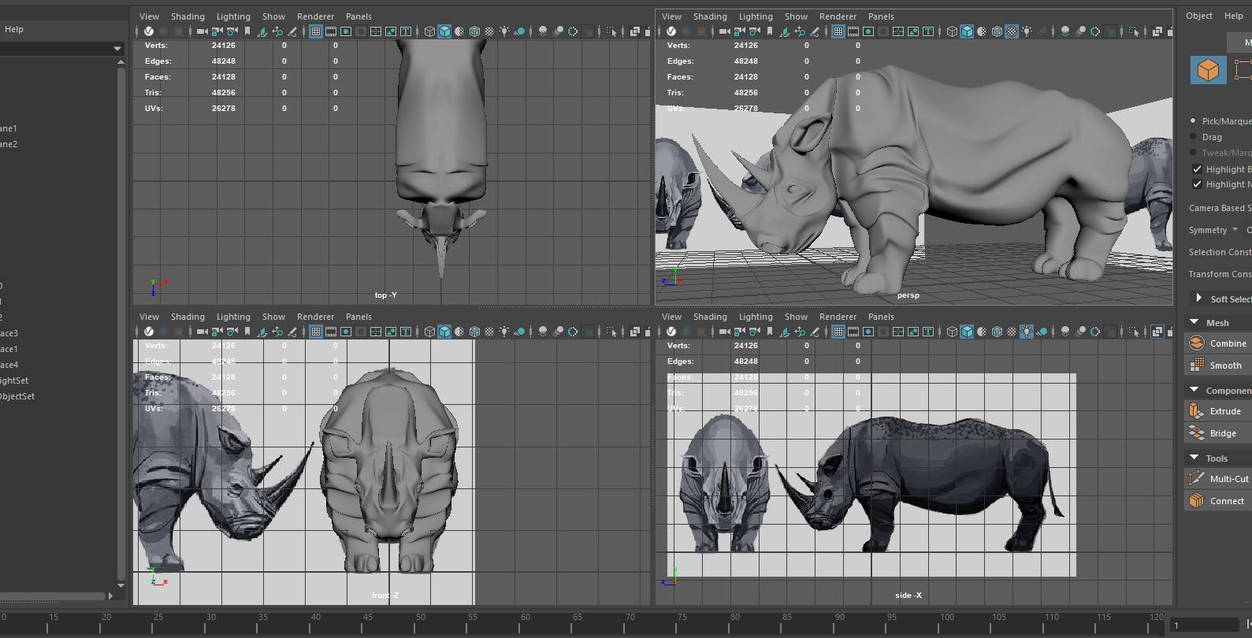This screenshot has width=1252, height=638.
Task: Select Wireframe cube icon in persp panel toolbar
Action: click(951, 31)
